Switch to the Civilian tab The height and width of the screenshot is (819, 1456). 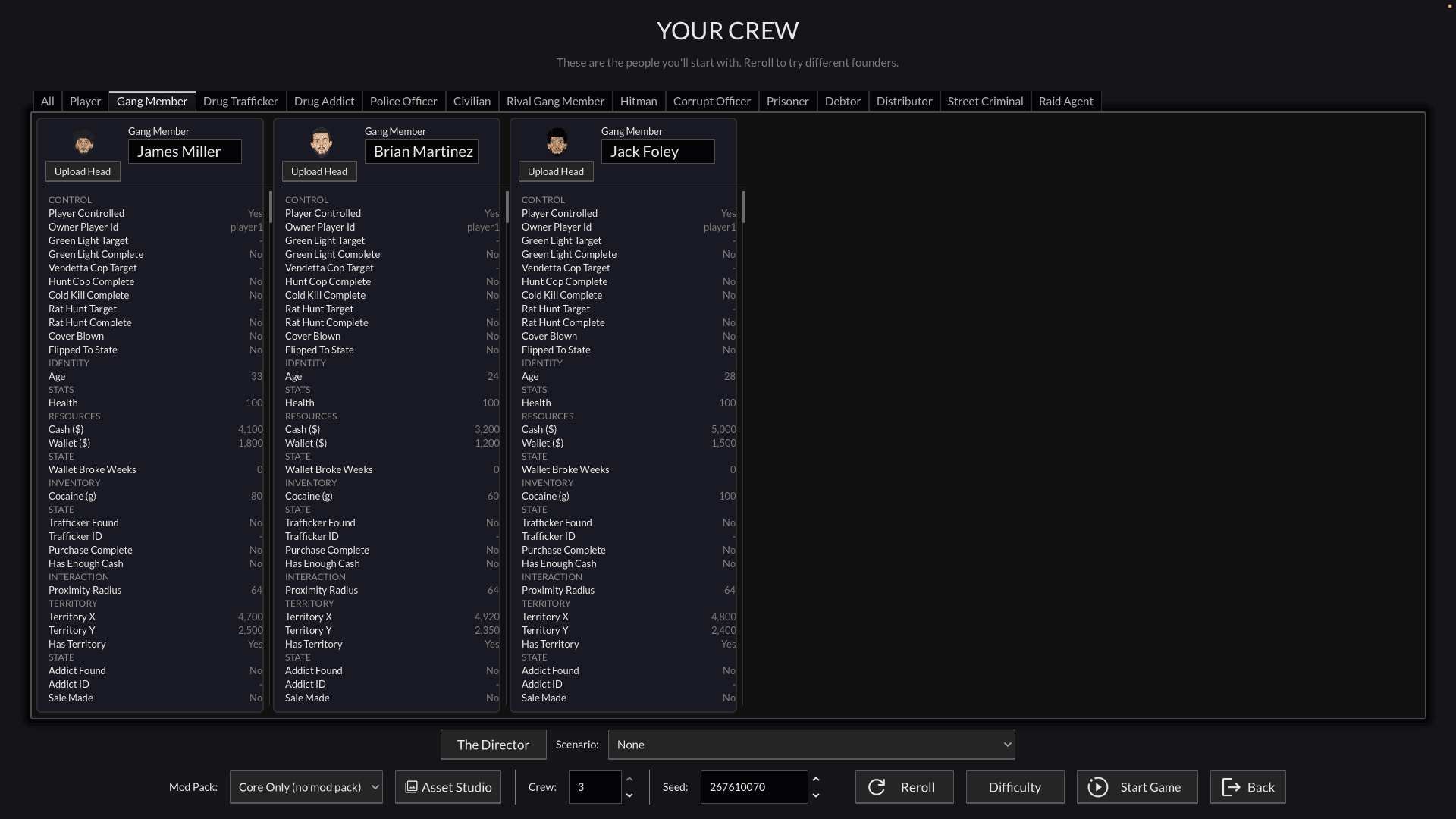472,101
